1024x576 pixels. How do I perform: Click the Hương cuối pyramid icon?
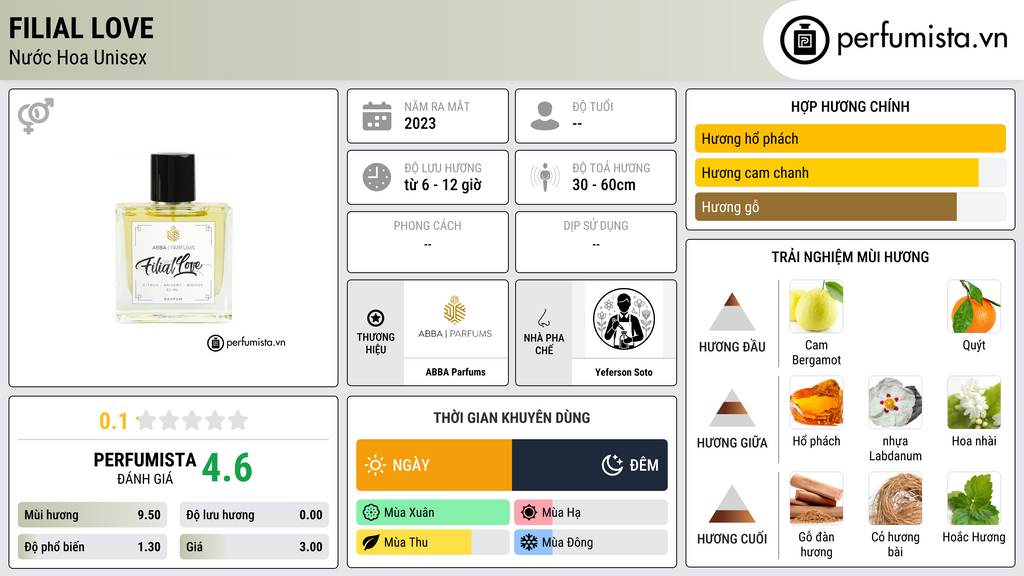pos(732,504)
